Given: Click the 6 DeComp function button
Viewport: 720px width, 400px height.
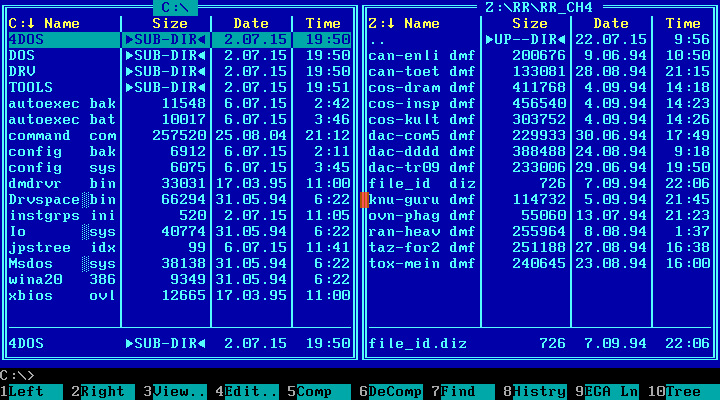Looking at the screenshot, I should pos(391,392).
